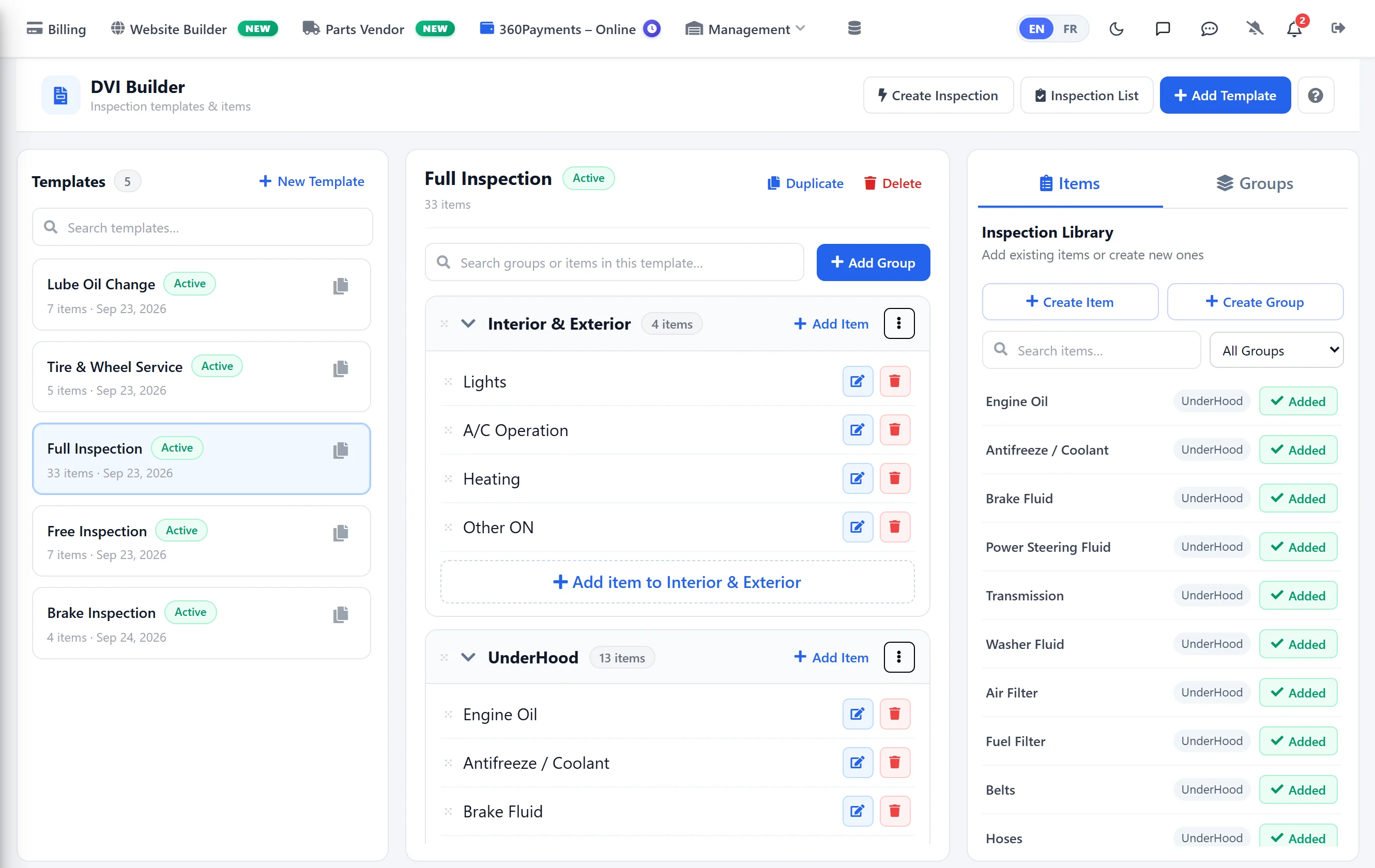
Task: Select the Items tab
Action: tap(1070, 183)
